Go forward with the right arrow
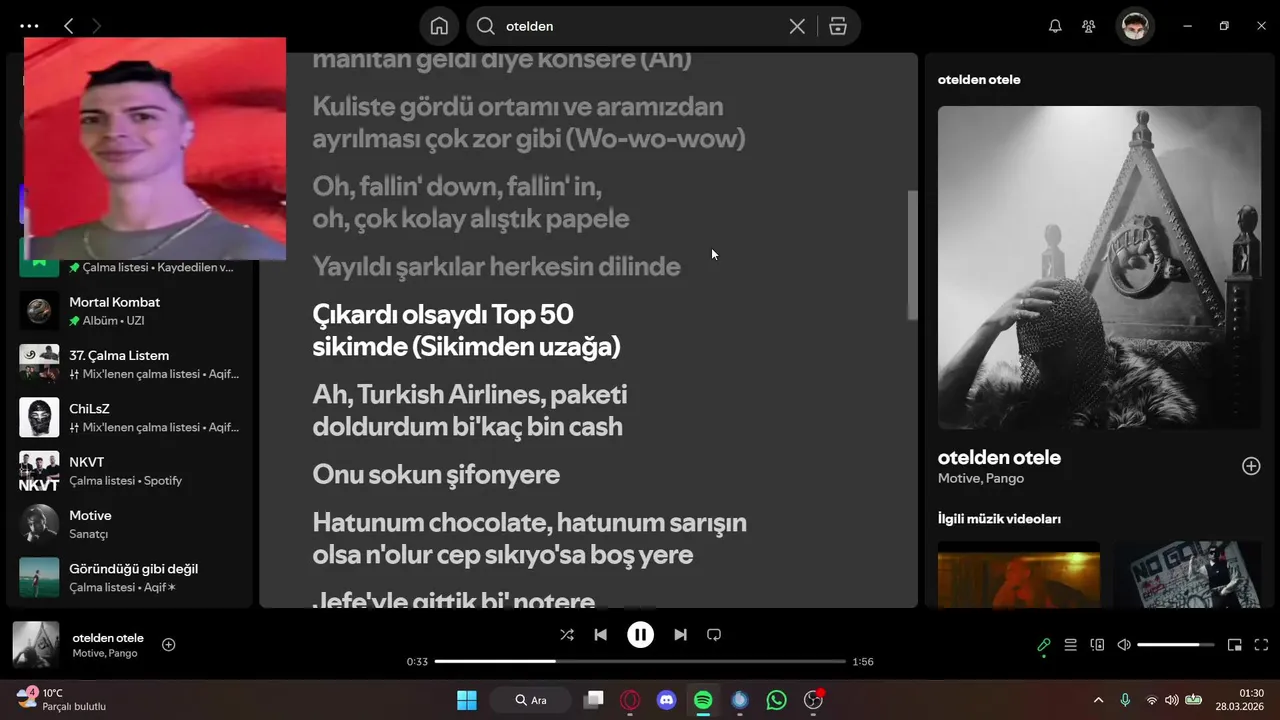1280x720 pixels. (x=96, y=26)
